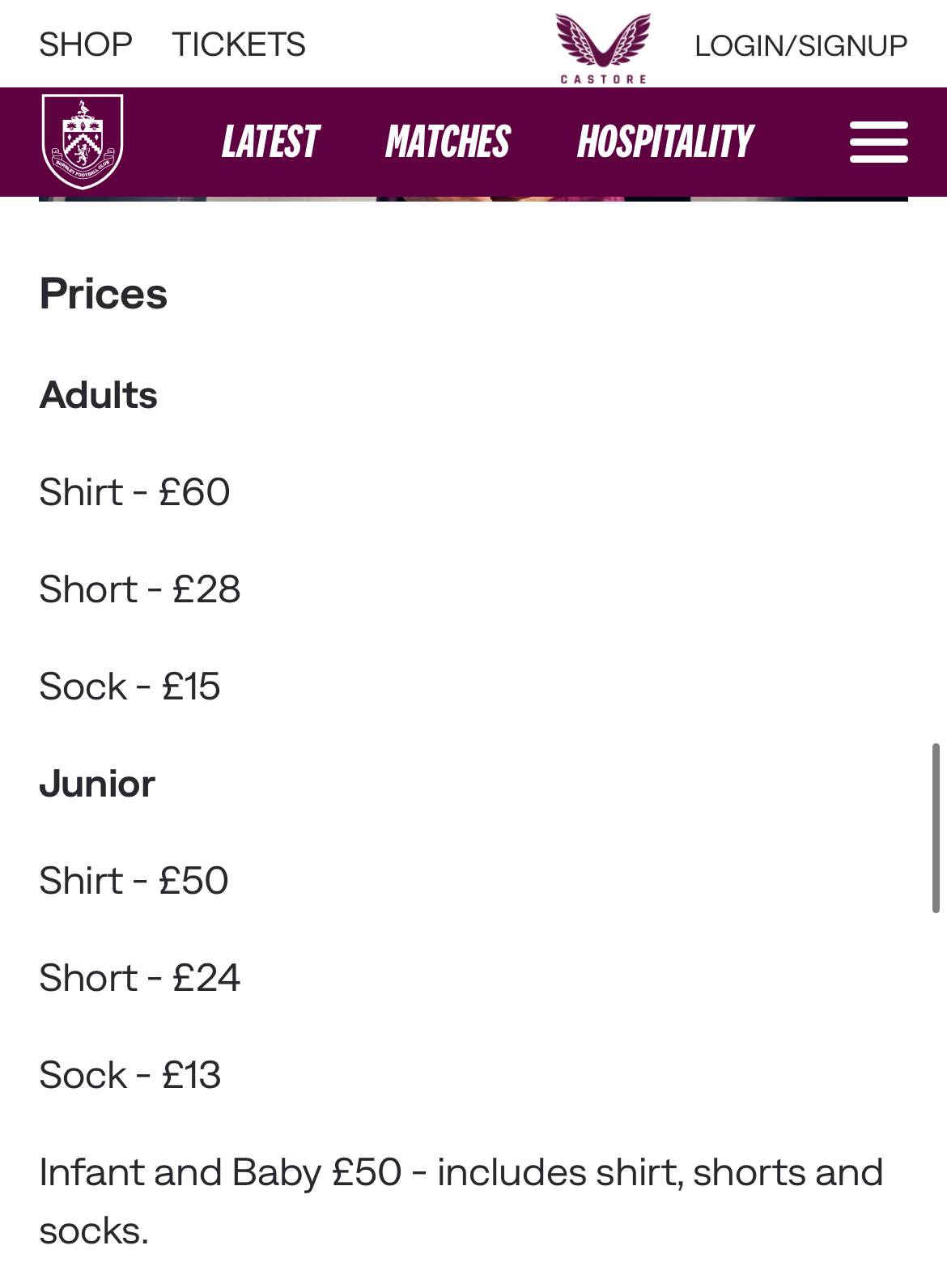This screenshot has height=1288, width=947.
Task: Click the Burnley FC club crest
Action: 83,142
